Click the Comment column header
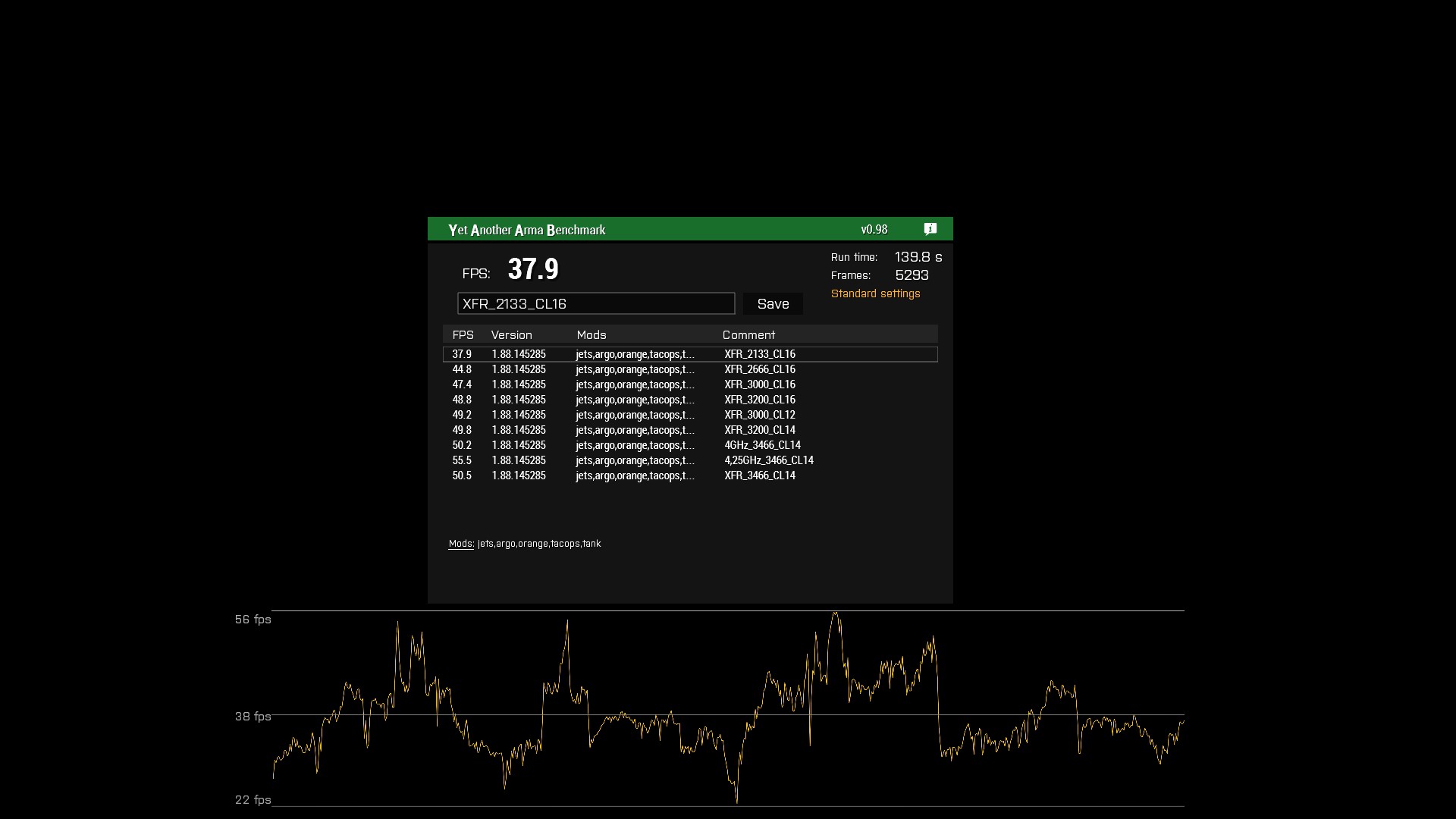 coord(748,335)
